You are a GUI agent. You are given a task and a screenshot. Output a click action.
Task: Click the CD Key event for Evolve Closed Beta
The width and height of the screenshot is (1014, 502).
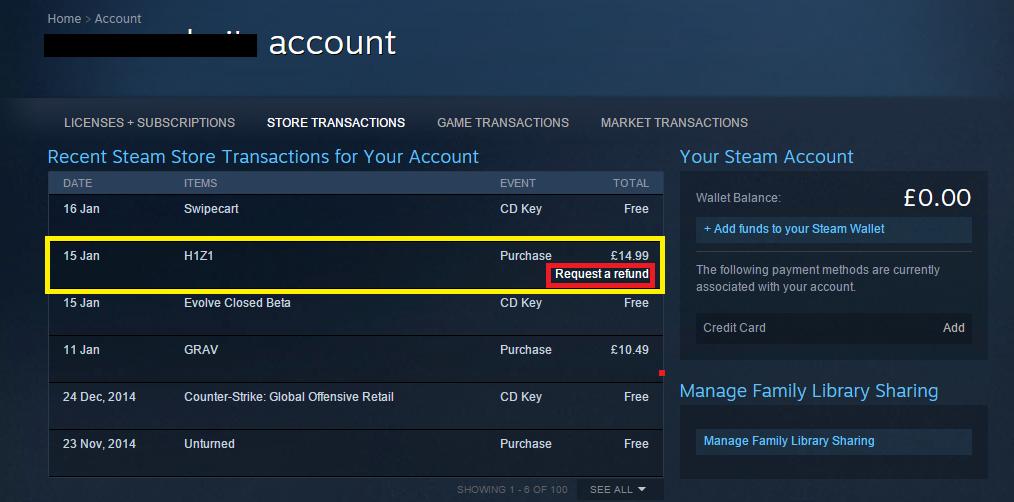click(x=521, y=303)
